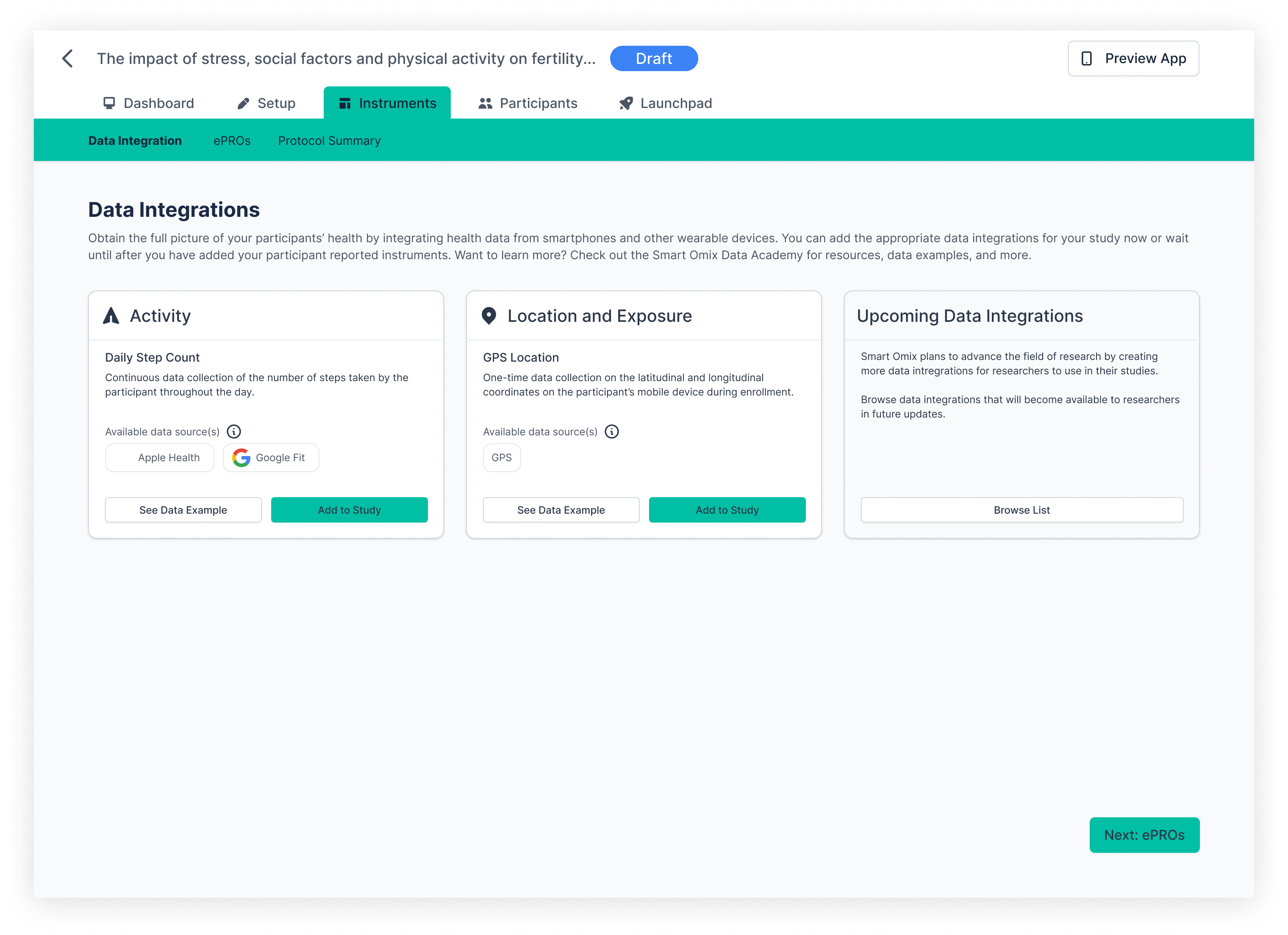The height and width of the screenshot is (935, 1288).
Task: Go back using the left chevron arrow
Action: [68, 58]
